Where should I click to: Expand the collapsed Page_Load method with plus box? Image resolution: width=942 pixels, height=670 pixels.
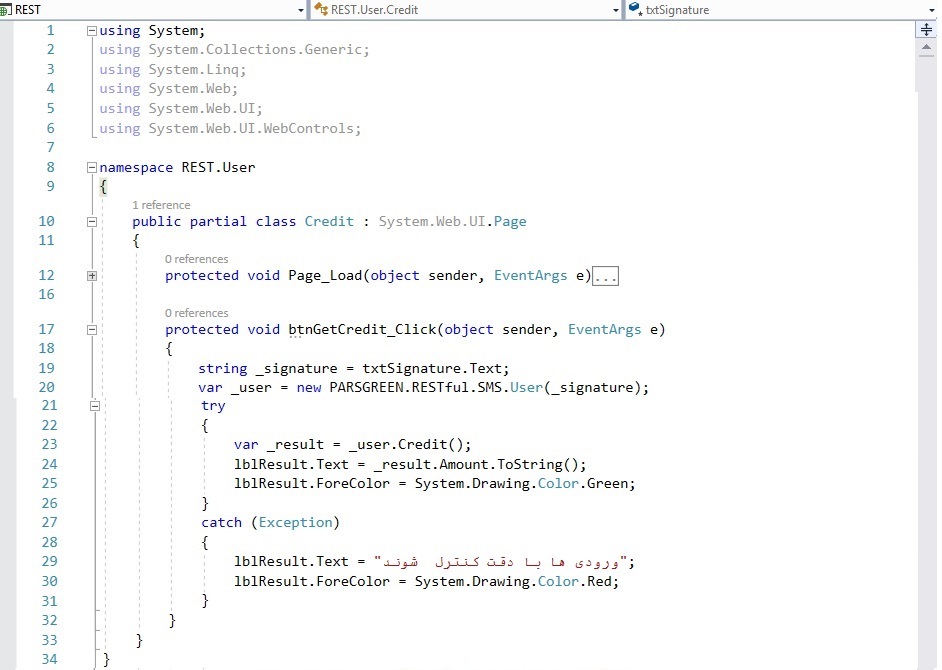pos(92,276)
